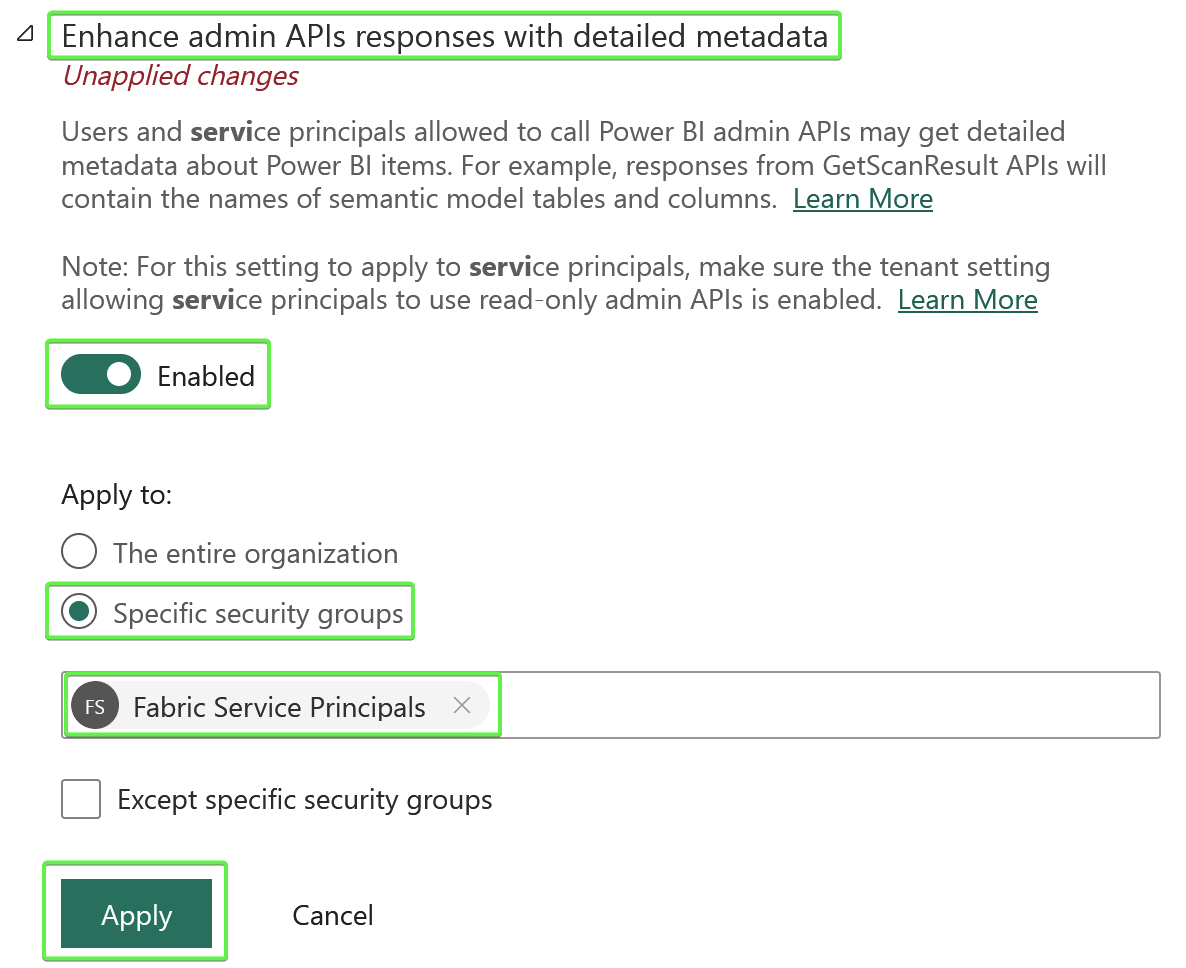Apply the unapplied changes

136,914
